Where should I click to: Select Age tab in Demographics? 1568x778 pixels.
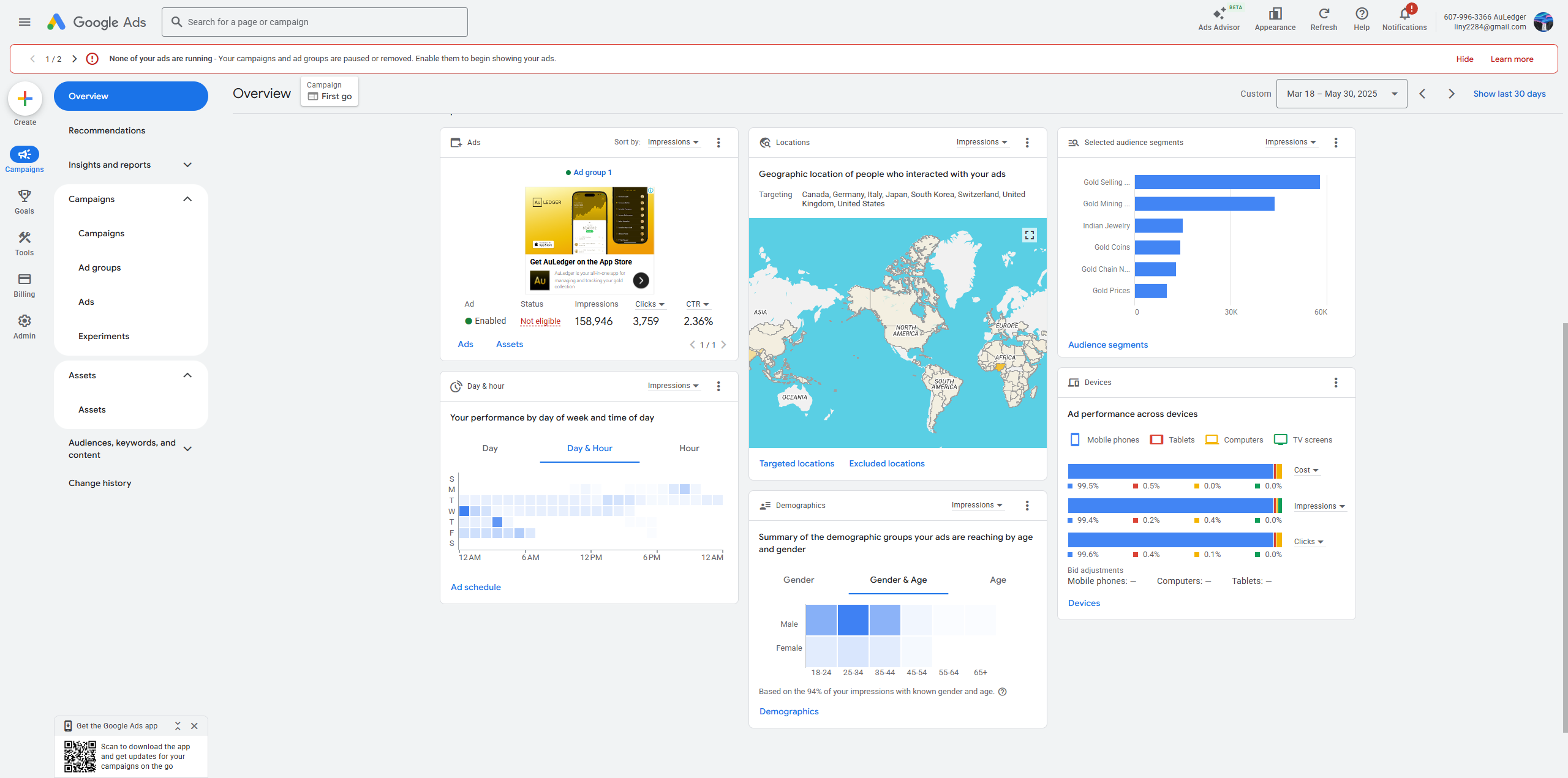(x=998, y=580)
